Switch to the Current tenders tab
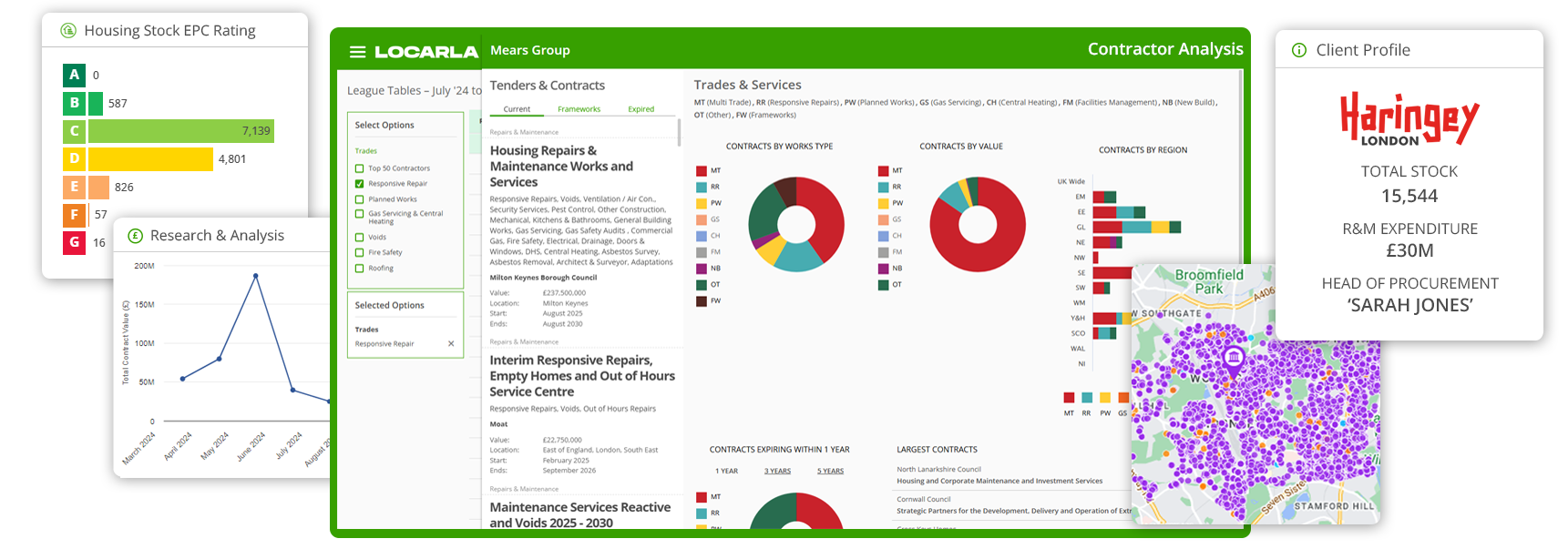 (x=517, y=109)
